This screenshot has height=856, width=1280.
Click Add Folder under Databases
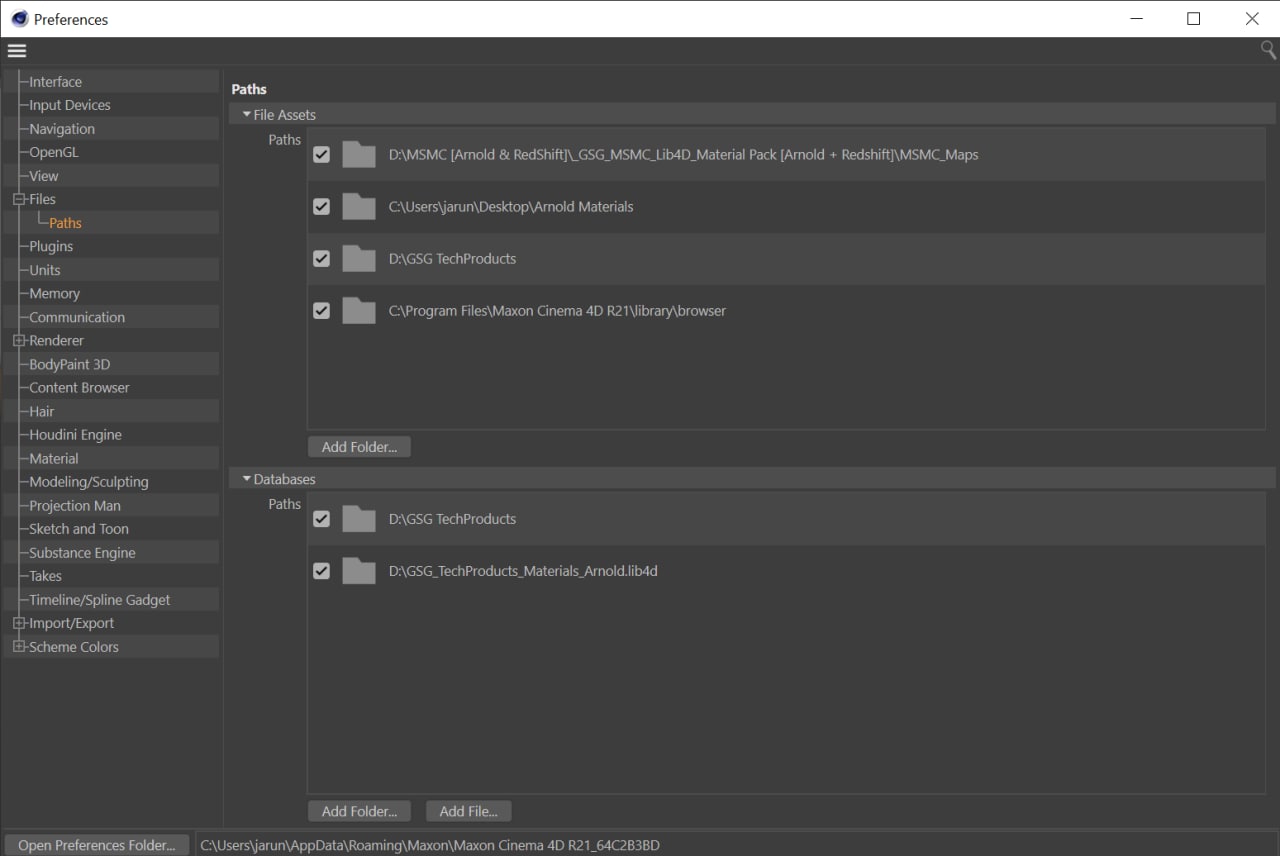tap(359, 811)
